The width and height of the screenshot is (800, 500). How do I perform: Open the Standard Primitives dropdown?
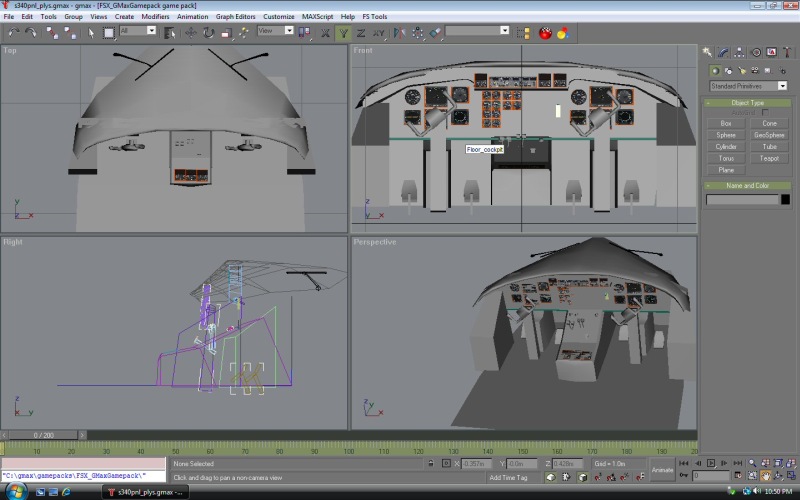coord(747,86)
